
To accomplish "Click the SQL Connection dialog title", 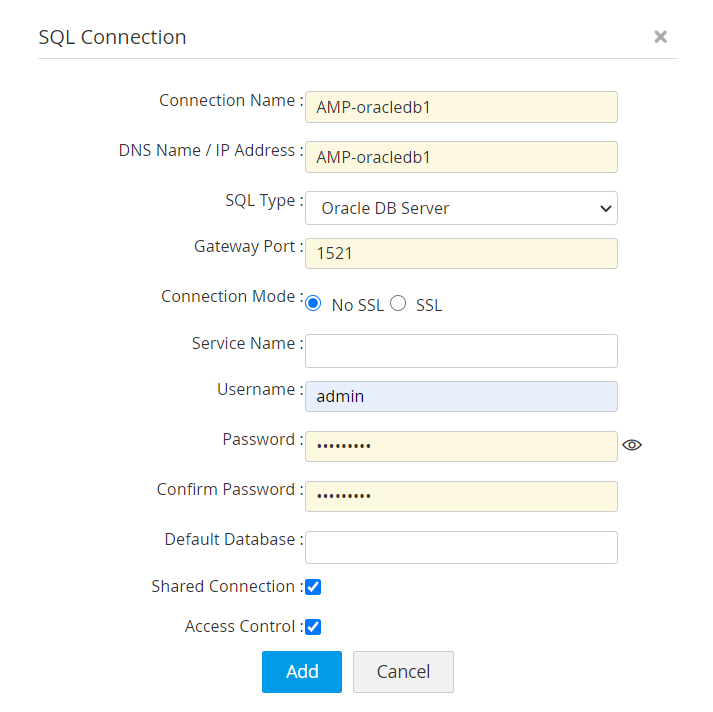I will click(x=112, y=37).
